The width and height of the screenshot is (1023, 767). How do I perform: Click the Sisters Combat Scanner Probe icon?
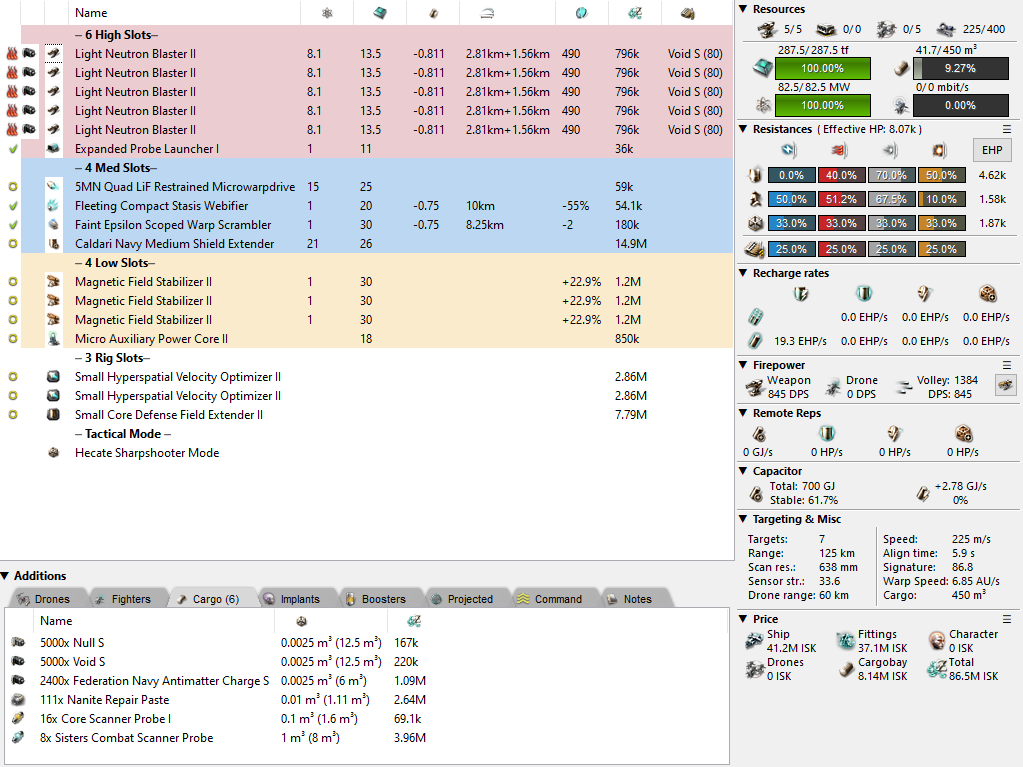tap(18, 738)
